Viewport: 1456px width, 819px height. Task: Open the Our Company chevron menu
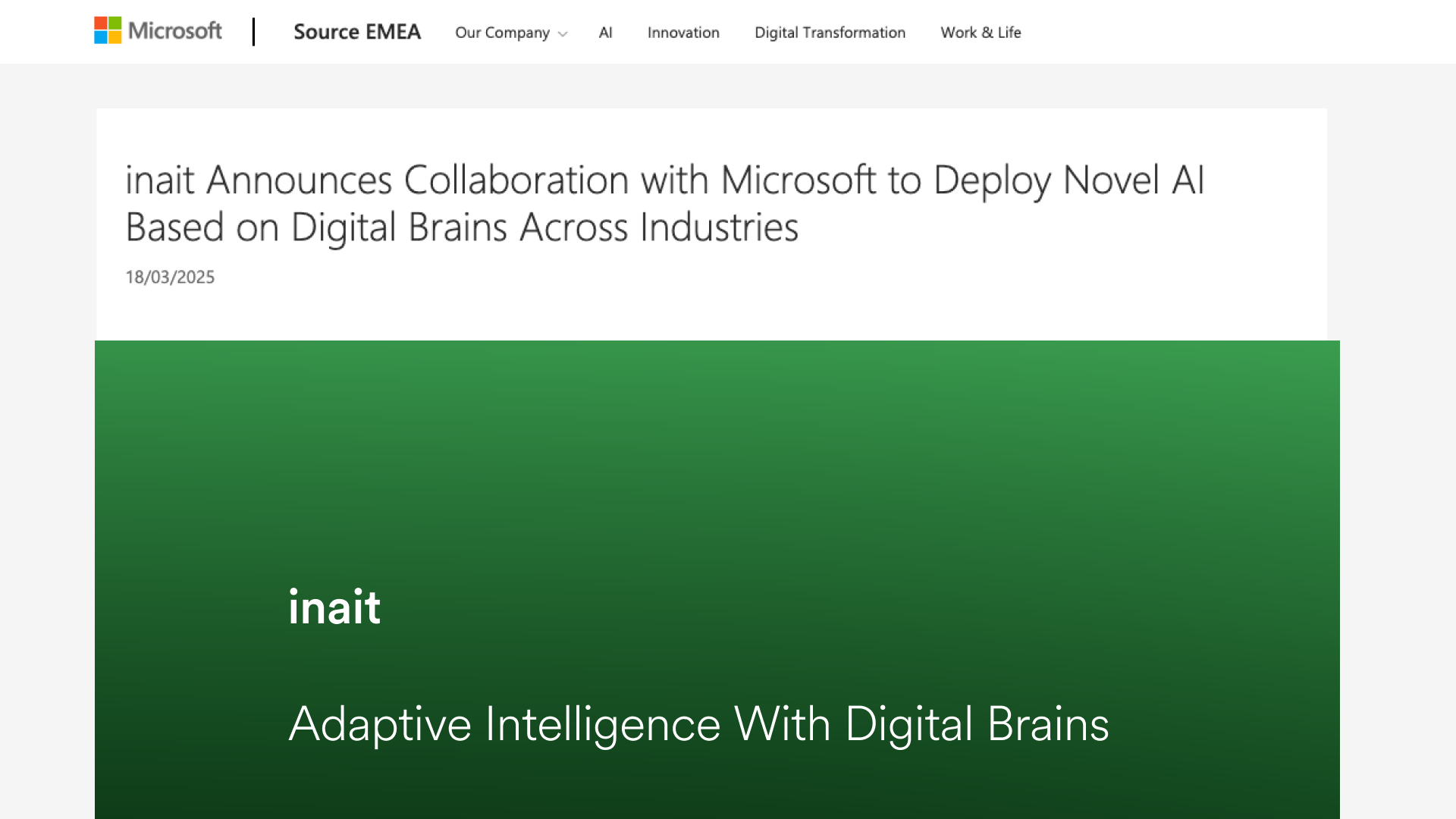(x=563, y=34)
